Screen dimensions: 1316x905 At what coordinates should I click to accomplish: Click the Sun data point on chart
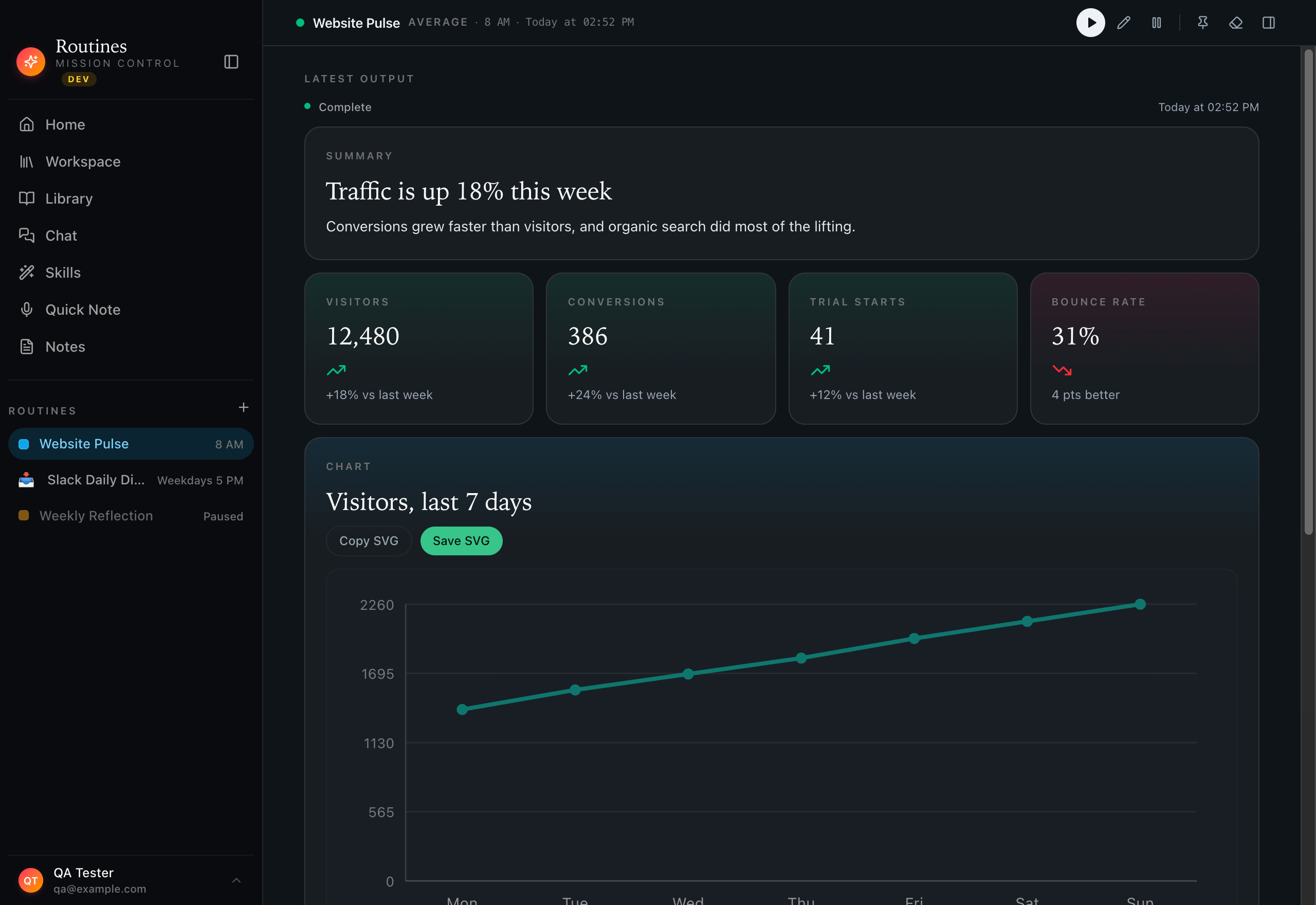(x=1140, y=605)
